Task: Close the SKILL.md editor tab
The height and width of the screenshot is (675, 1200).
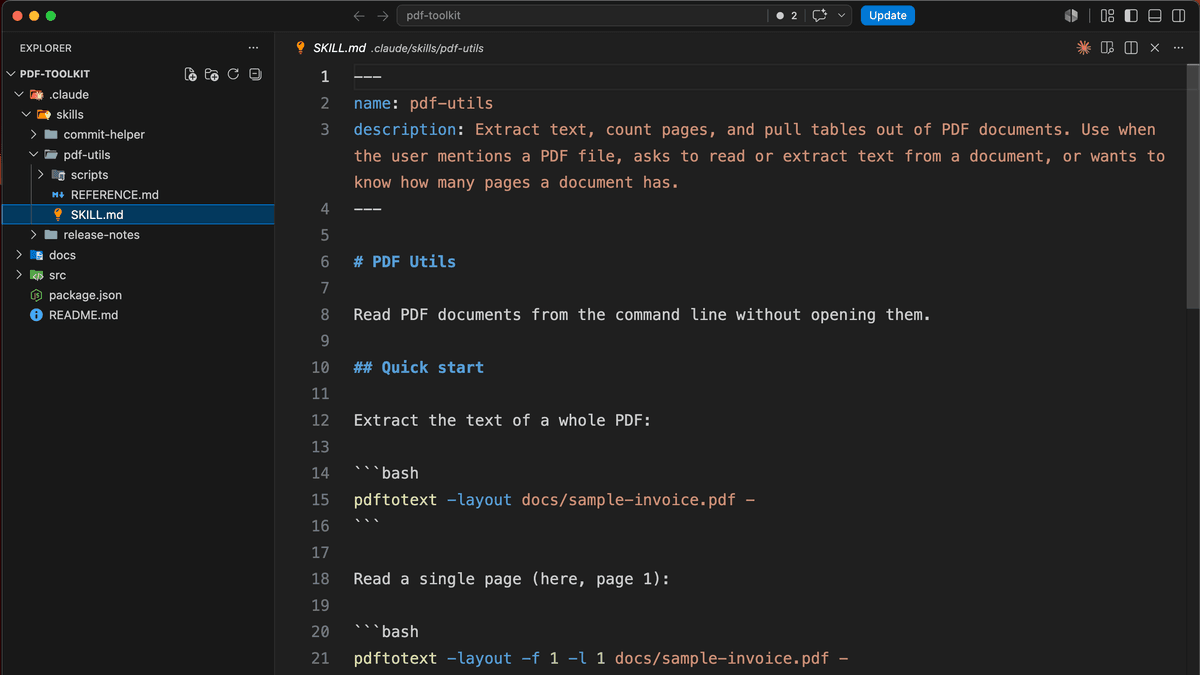Action: [1155, 47]
